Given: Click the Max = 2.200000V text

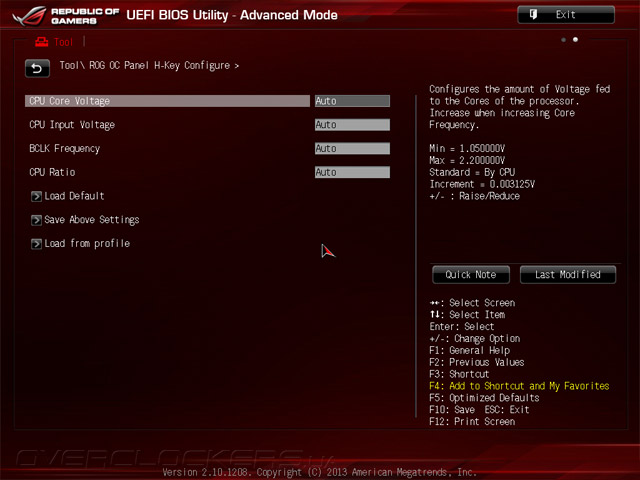Looking at the screenshot, I should [467, 160].
